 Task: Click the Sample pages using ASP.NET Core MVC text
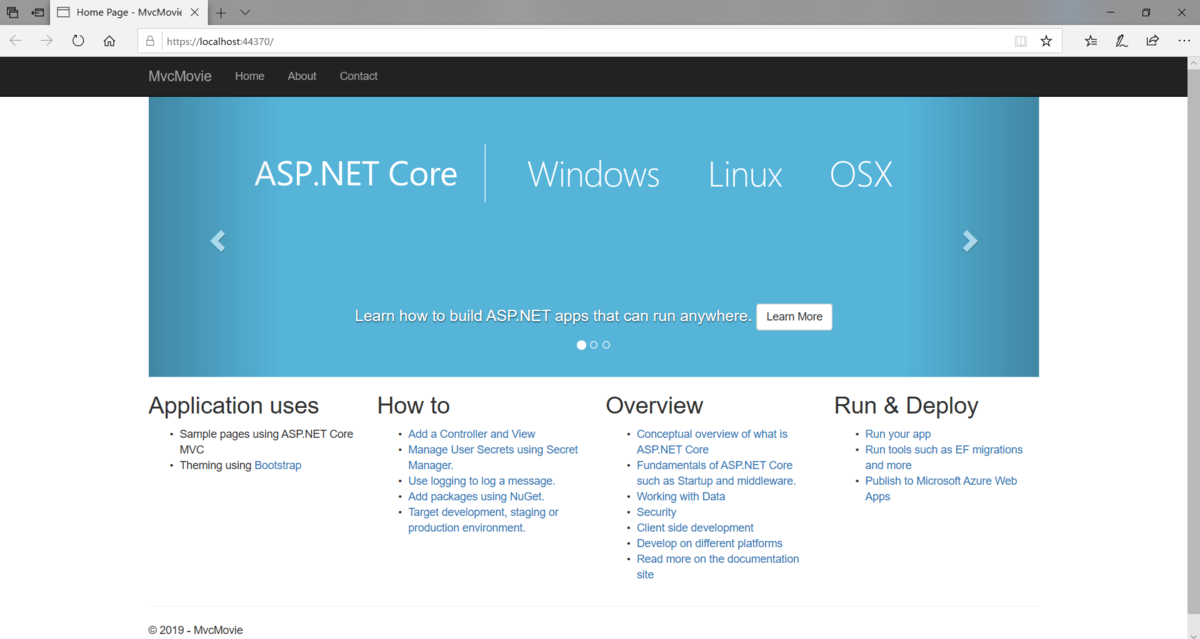[x=266, y=442]
